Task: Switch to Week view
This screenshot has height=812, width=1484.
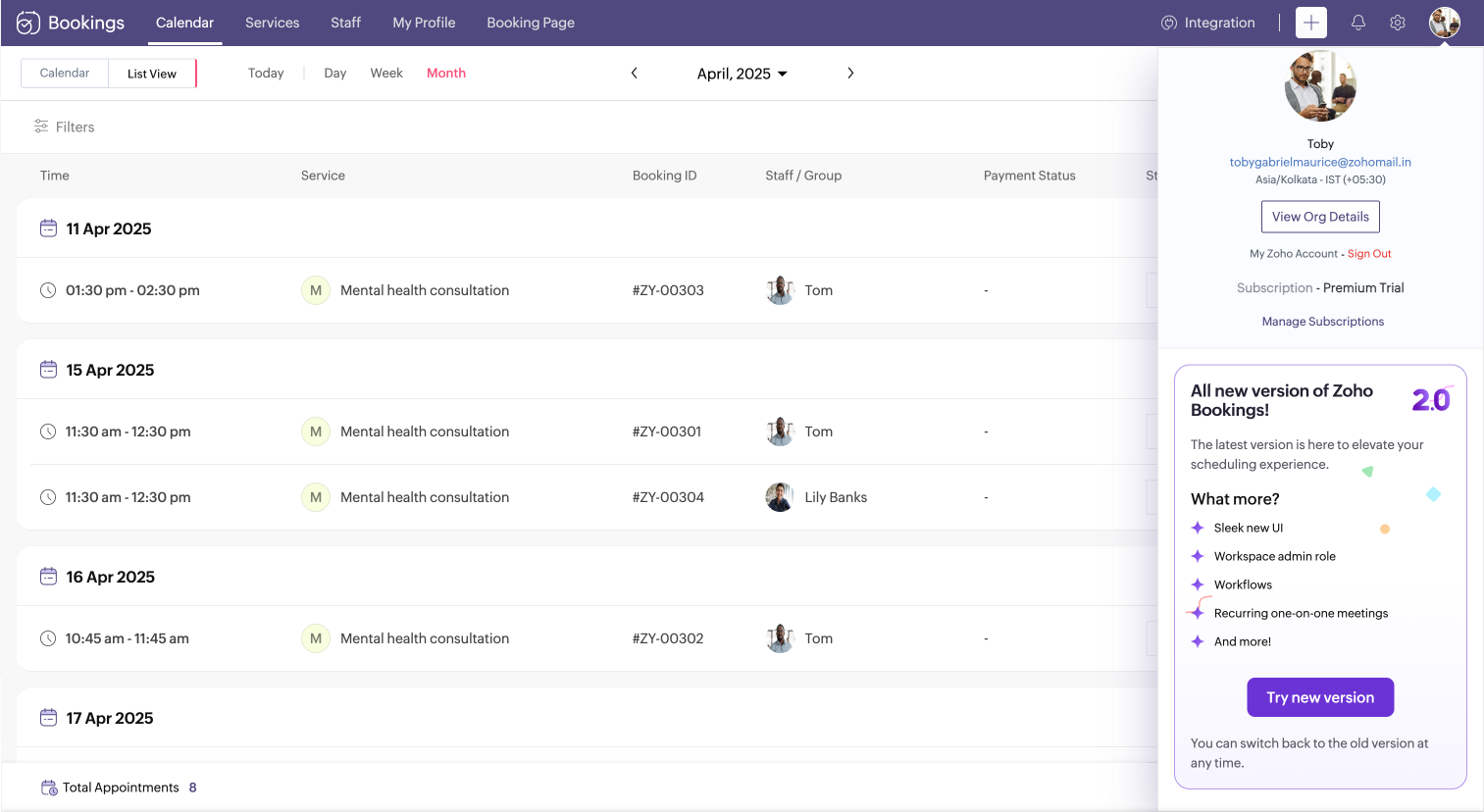Action: point(386,74)
